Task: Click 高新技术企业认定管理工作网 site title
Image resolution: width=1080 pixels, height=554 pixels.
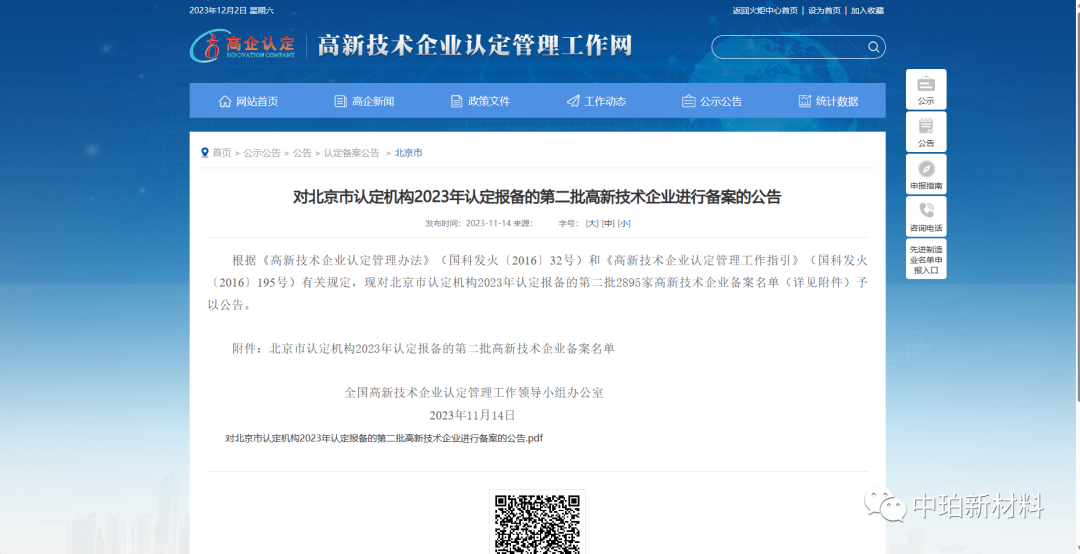Action: click(475, 45)
